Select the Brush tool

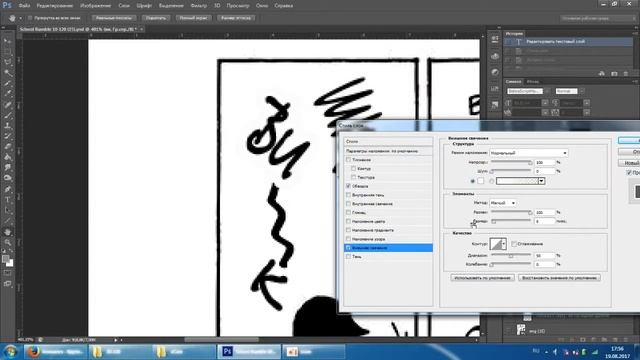point(7,115)
